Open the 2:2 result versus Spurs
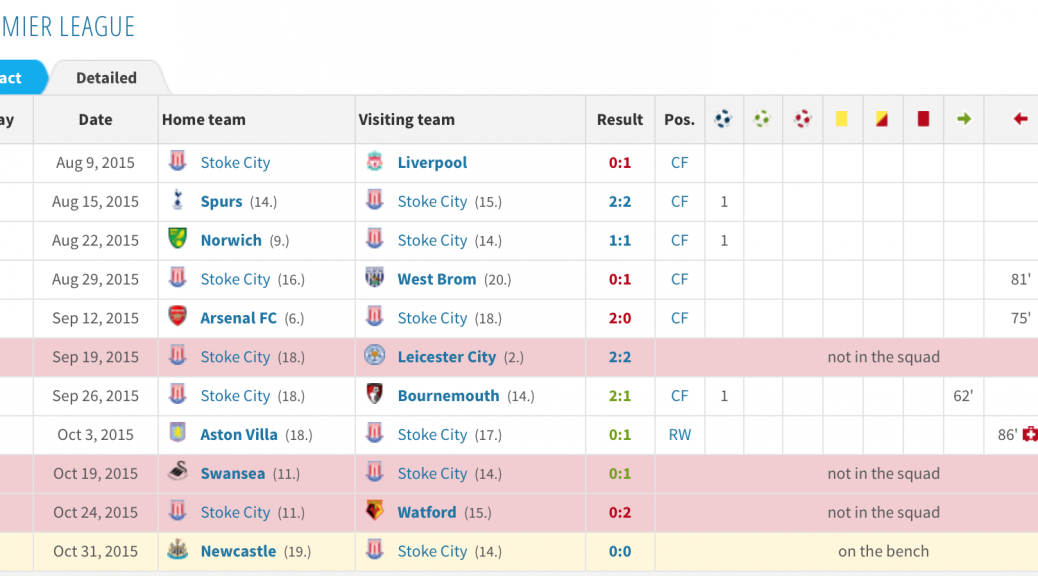The height and width of the screenshot is (576, 1038). (x=619, y=201)
